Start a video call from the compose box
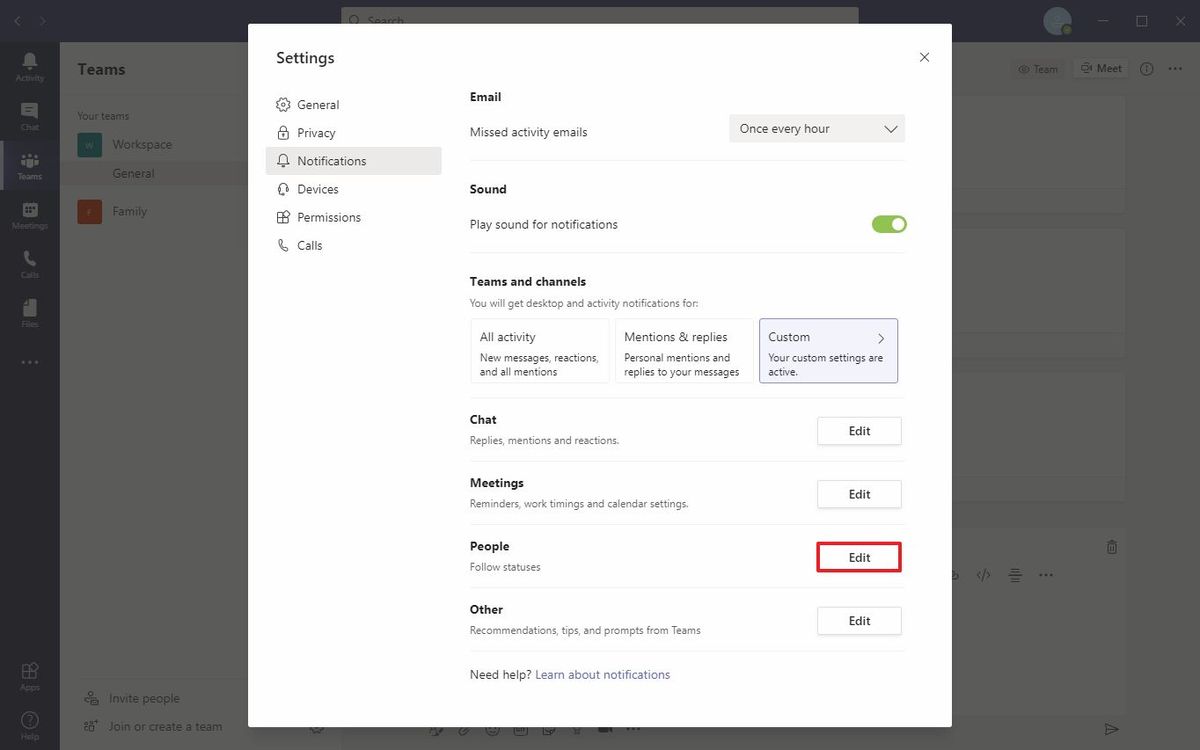Viewport: 1200px width, 750px height. tap(604, 729)
